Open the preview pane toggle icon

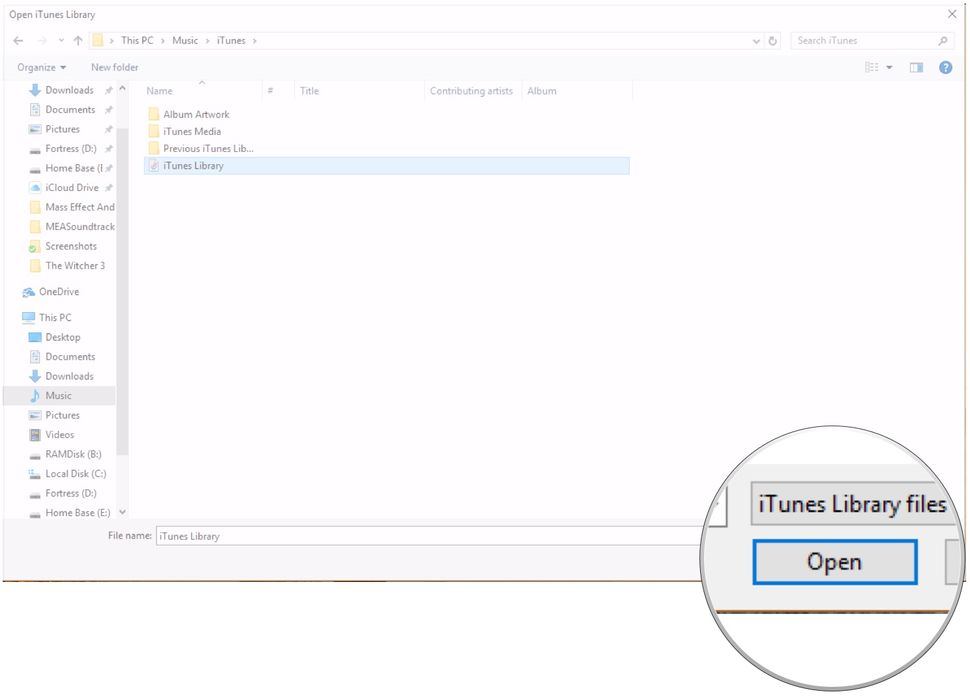point(916,67)
